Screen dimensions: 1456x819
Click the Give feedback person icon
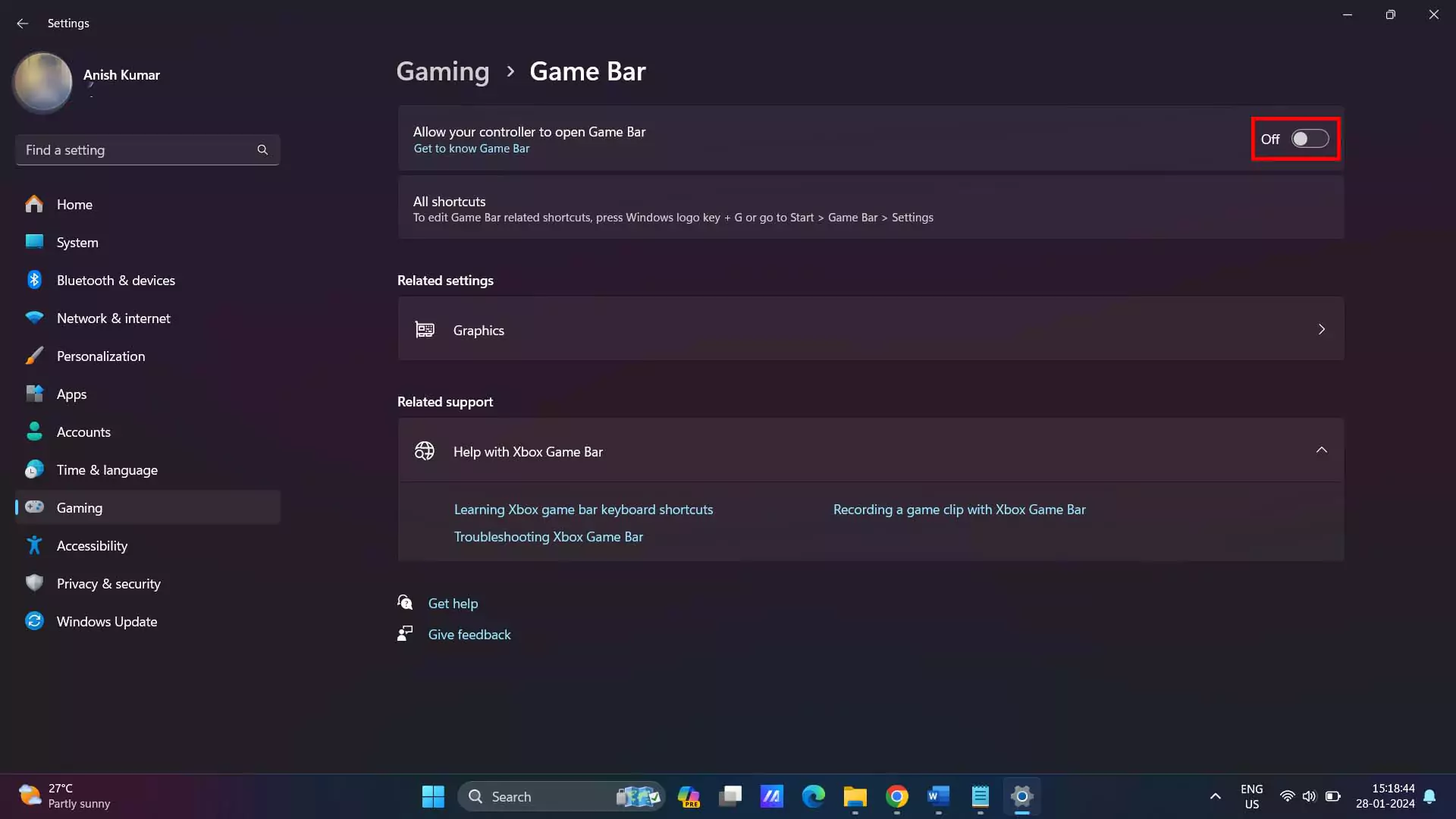tap(405, 634)
